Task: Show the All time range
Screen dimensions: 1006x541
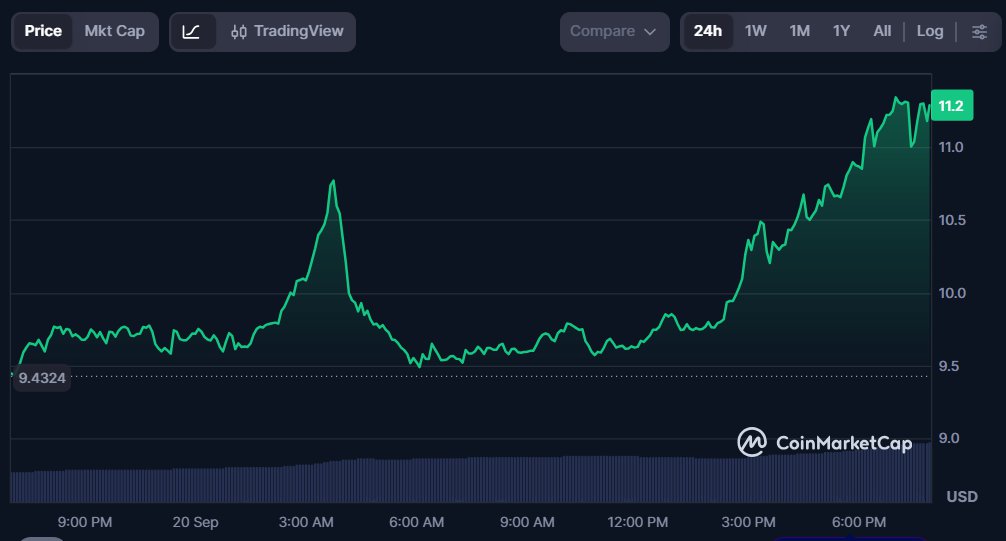Action: tap(882, 31)
